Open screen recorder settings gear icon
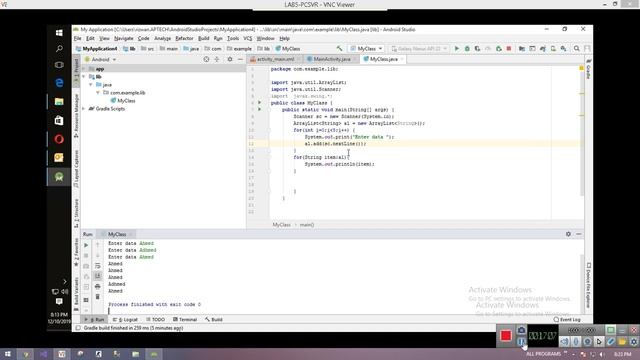The width and height of the screenshot is (640, 360). click(x=633, y=342)
